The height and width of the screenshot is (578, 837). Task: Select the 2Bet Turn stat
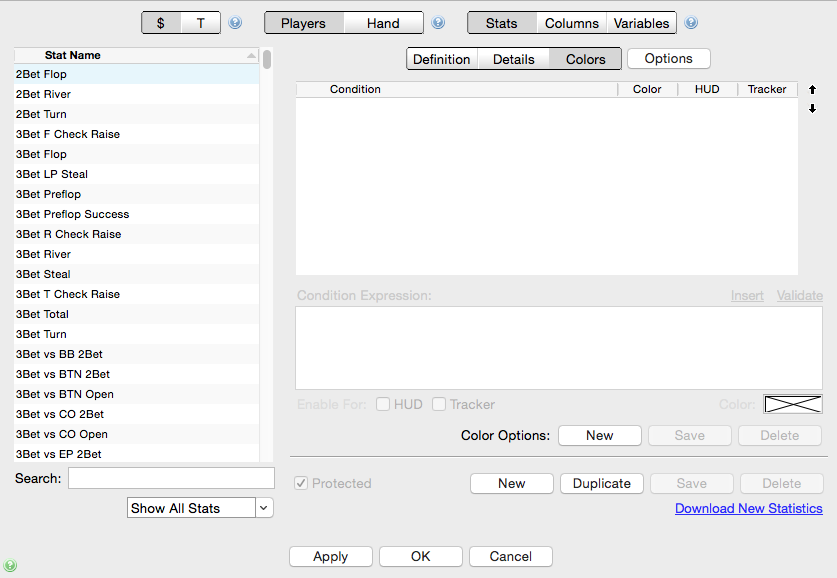click(x=137, y=114)
